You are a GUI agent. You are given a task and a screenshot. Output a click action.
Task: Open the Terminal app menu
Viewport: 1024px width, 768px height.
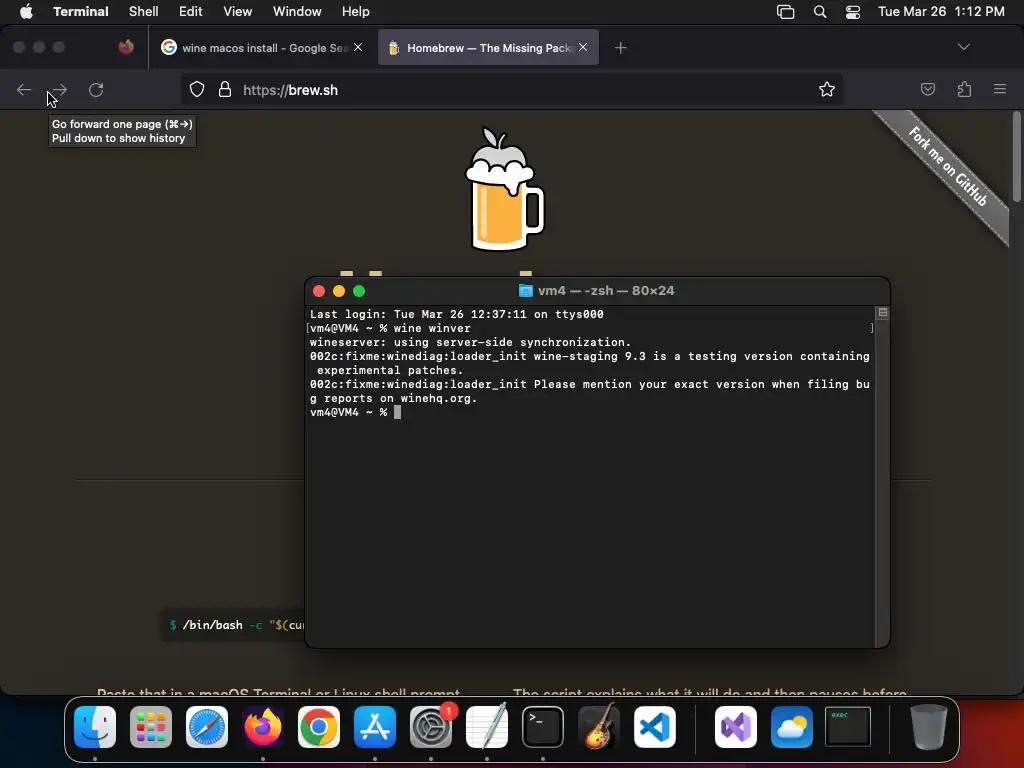tap(80, 11)
